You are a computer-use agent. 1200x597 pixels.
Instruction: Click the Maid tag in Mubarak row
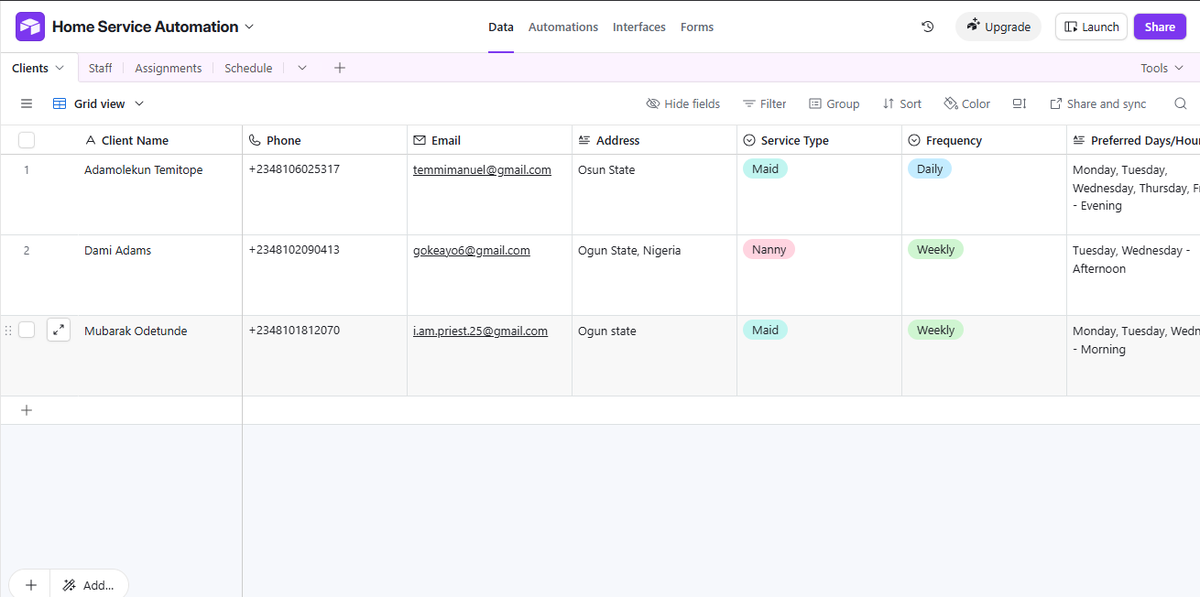click(765, 330)
